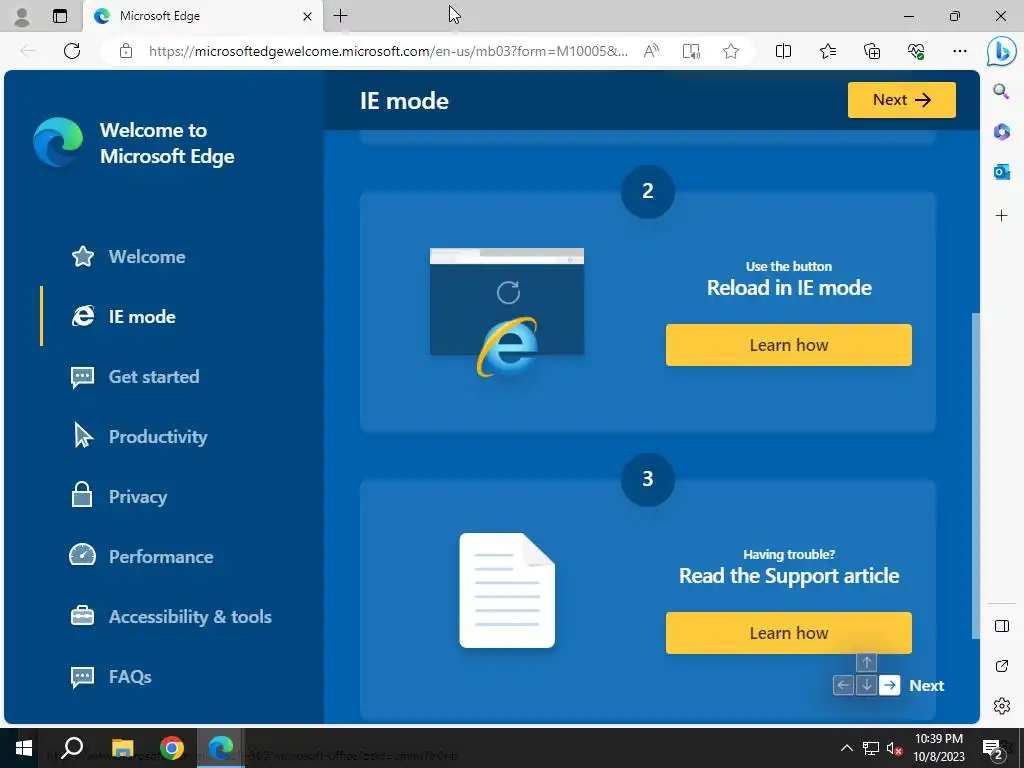Open taskbar Search

point(72,748)
